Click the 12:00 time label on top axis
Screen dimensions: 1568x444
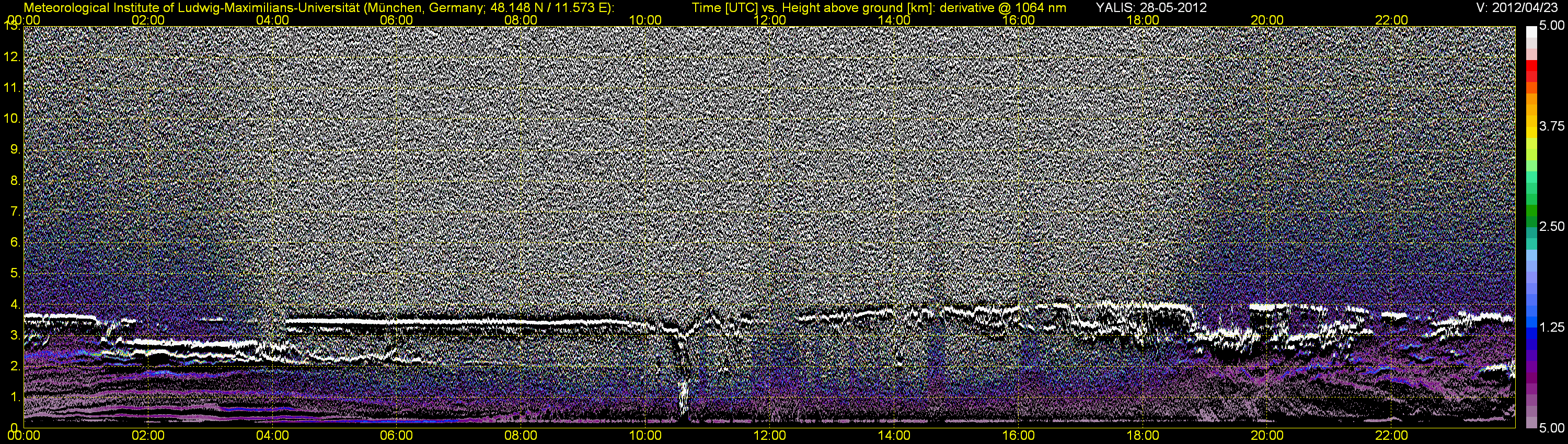pos(769,20)
